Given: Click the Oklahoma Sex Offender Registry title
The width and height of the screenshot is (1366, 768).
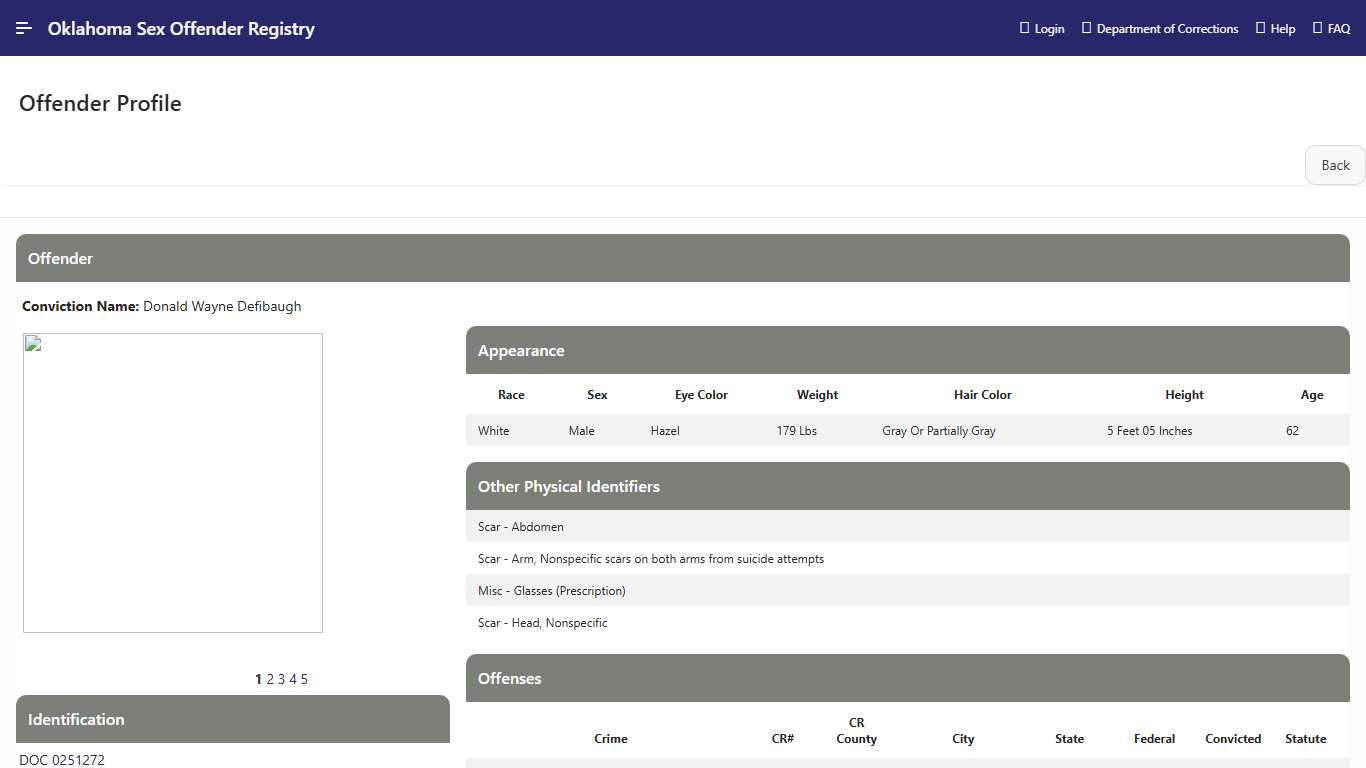Looking at the screenshot, I should [181, 29].
